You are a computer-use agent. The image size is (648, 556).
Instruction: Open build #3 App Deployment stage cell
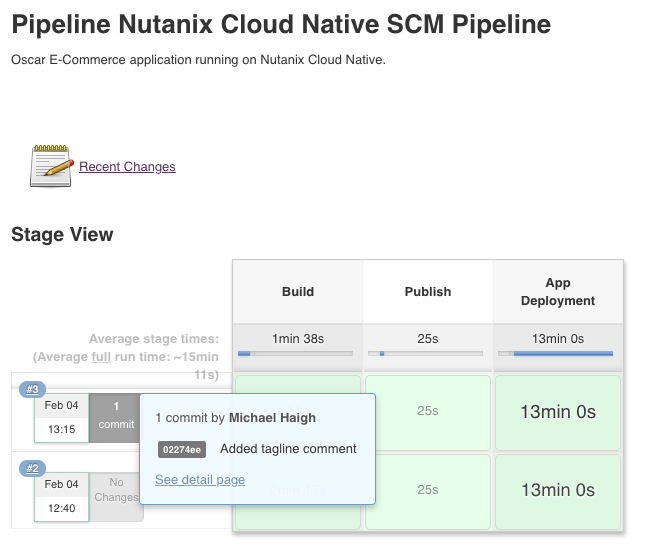tap(558, 413)
